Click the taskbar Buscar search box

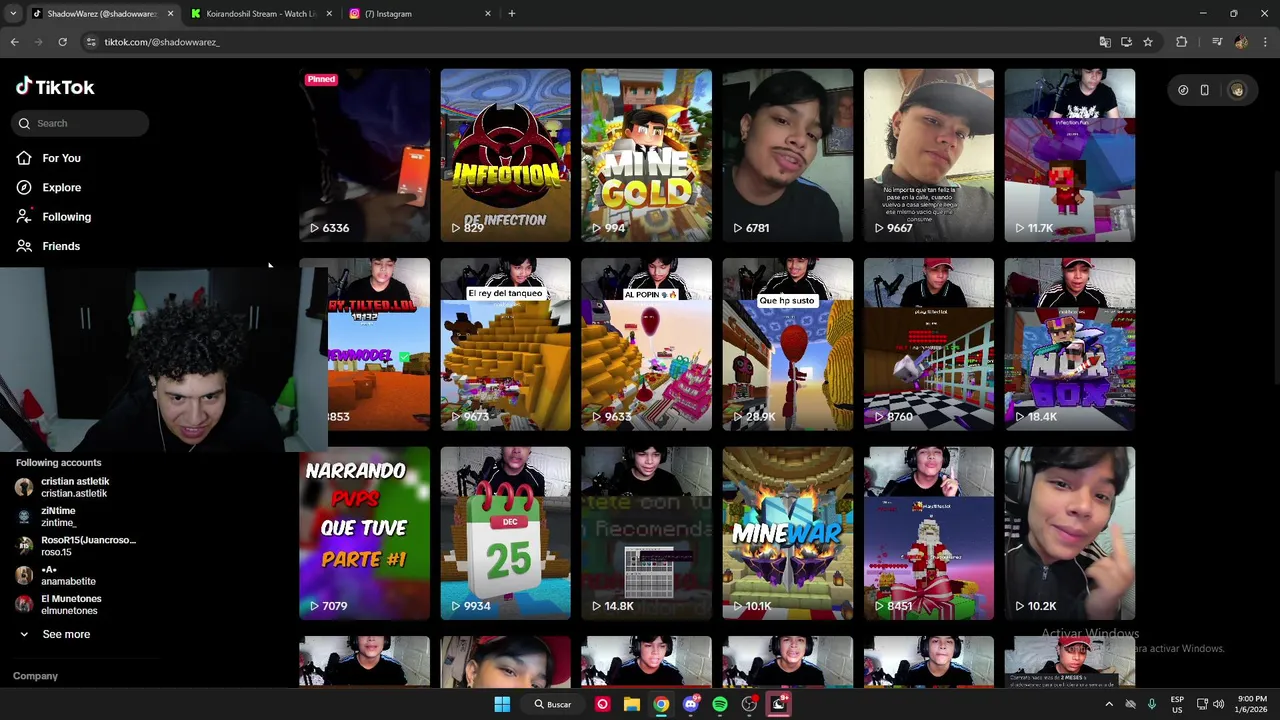click(552, 704)
